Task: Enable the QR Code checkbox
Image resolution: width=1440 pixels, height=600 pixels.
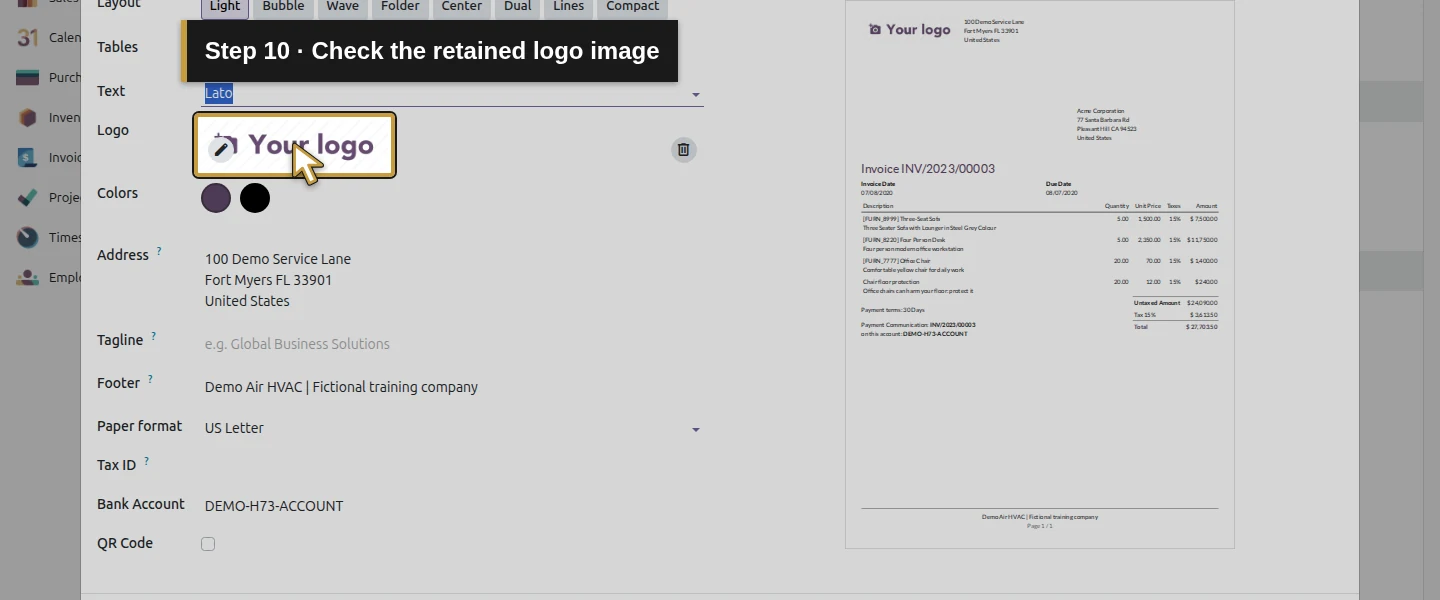Action: point(208,544)
